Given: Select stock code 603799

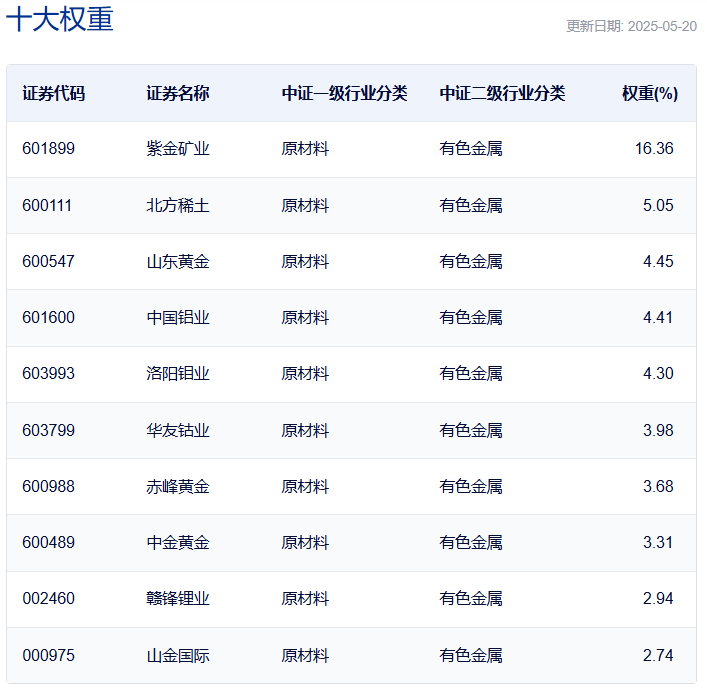Looking at the screenshot, I should point(49,430).
